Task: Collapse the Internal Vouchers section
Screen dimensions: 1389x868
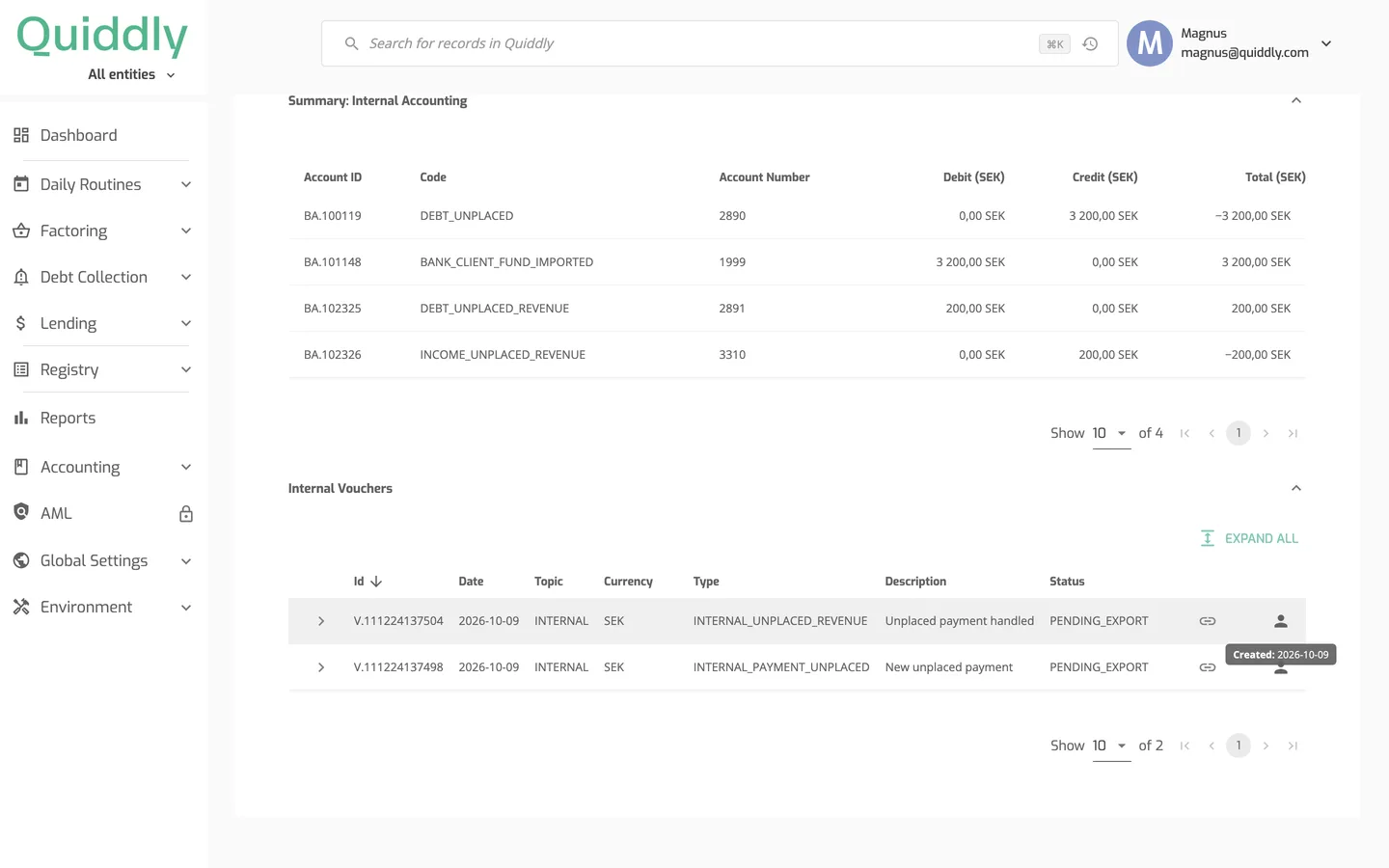Action: tap(1296, 488)
